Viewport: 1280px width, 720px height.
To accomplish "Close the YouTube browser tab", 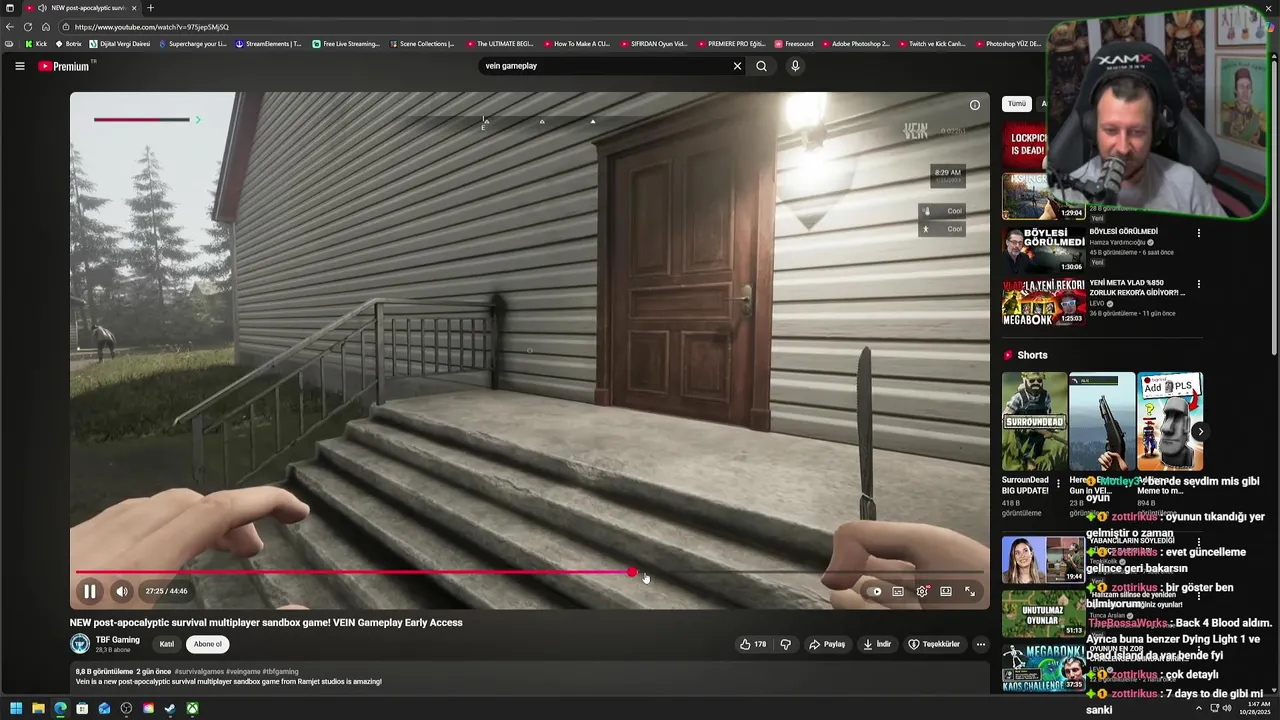I will 134,8.
